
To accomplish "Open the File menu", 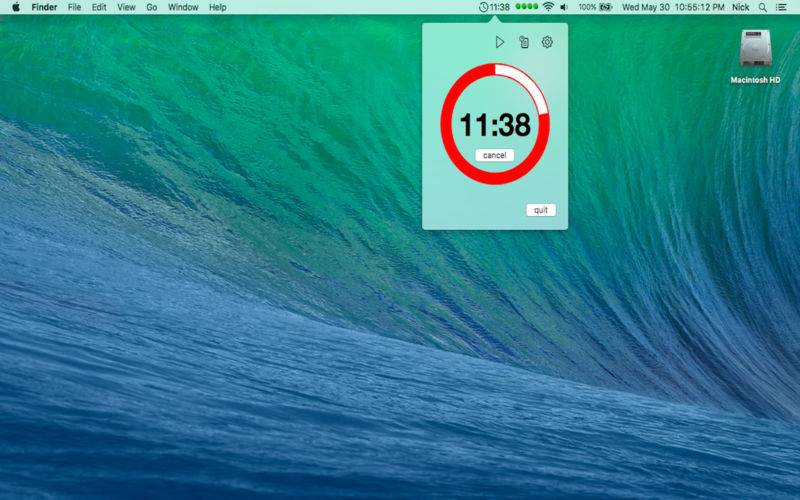I will 74,7.
